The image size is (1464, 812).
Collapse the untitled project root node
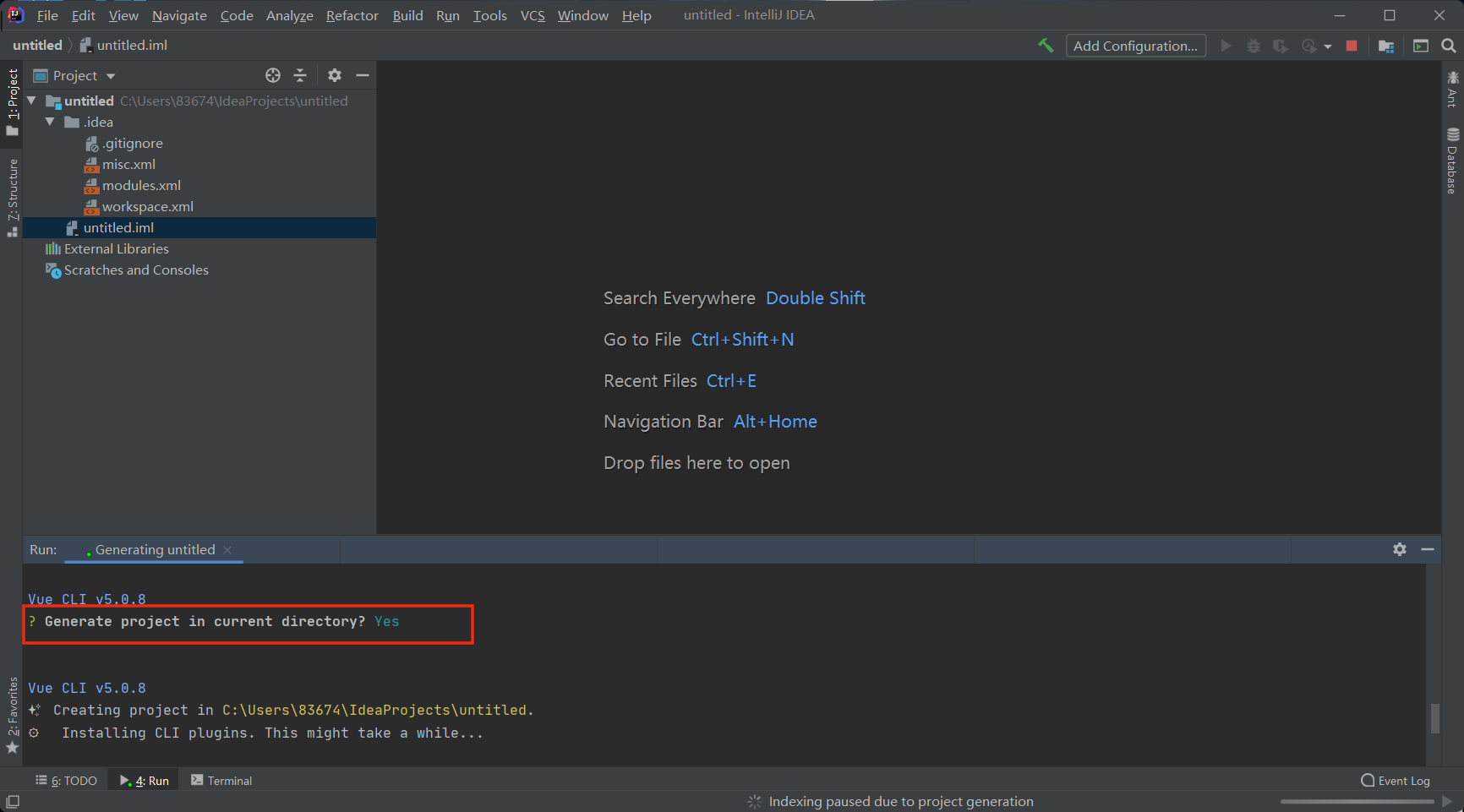pyautogui.click(x=31, y=101)
